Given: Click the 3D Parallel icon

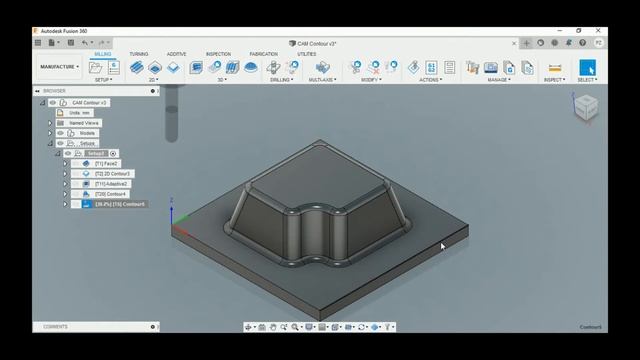Looking at the screenshot, I should [x=232, y=67].
